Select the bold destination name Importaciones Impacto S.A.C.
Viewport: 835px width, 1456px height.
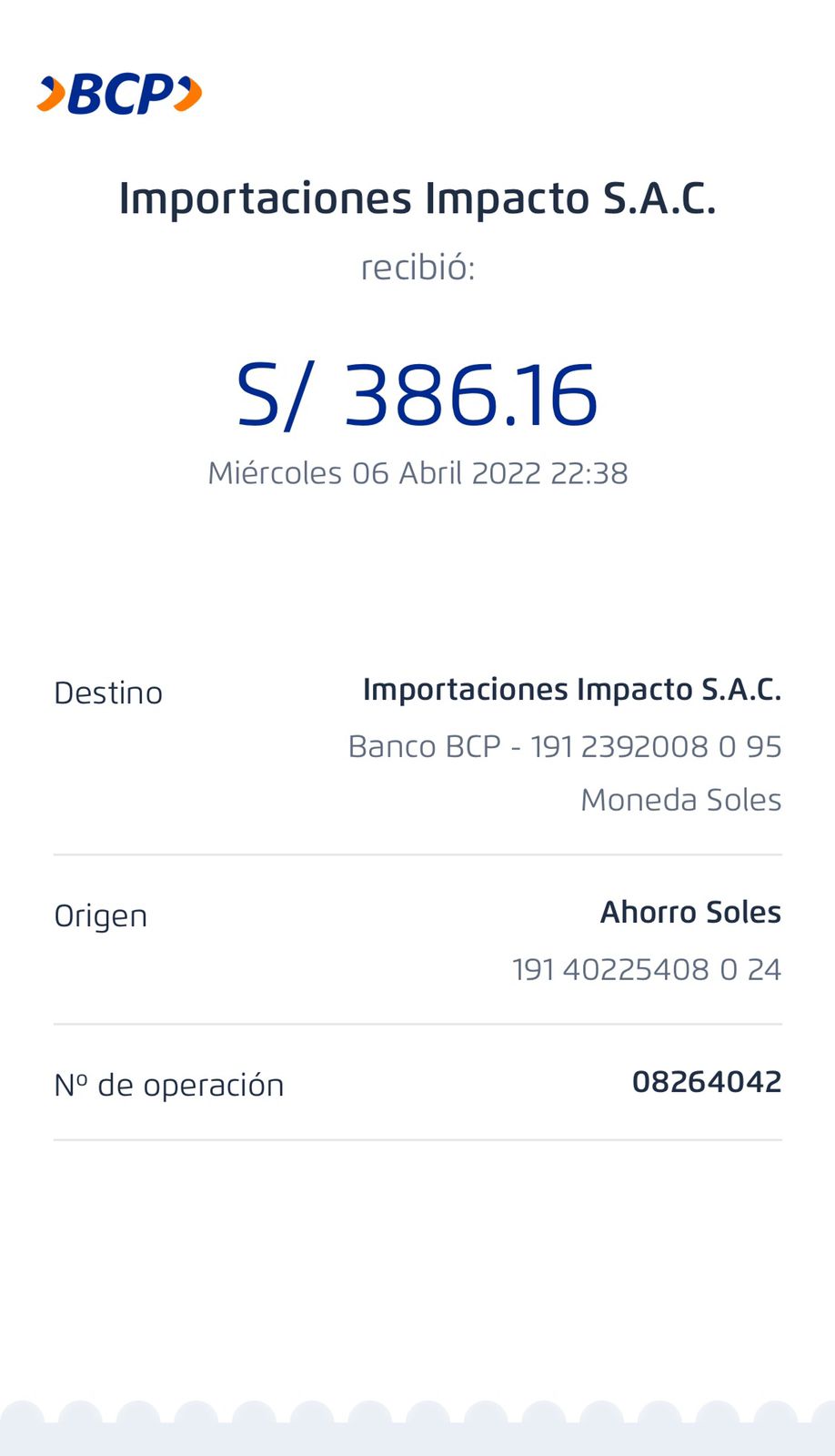point(571,690)
